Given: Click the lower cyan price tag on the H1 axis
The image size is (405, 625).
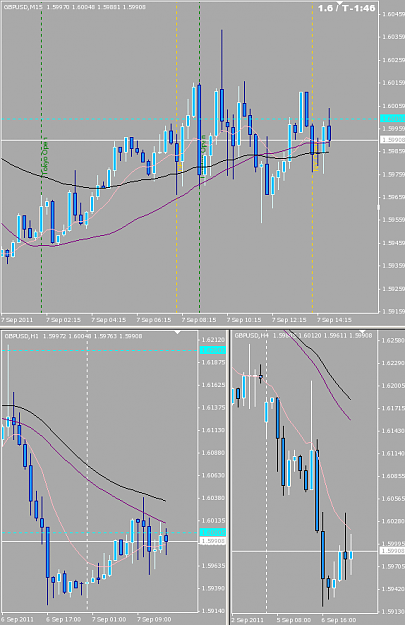Looking at the screenshot, I should 212,533.
